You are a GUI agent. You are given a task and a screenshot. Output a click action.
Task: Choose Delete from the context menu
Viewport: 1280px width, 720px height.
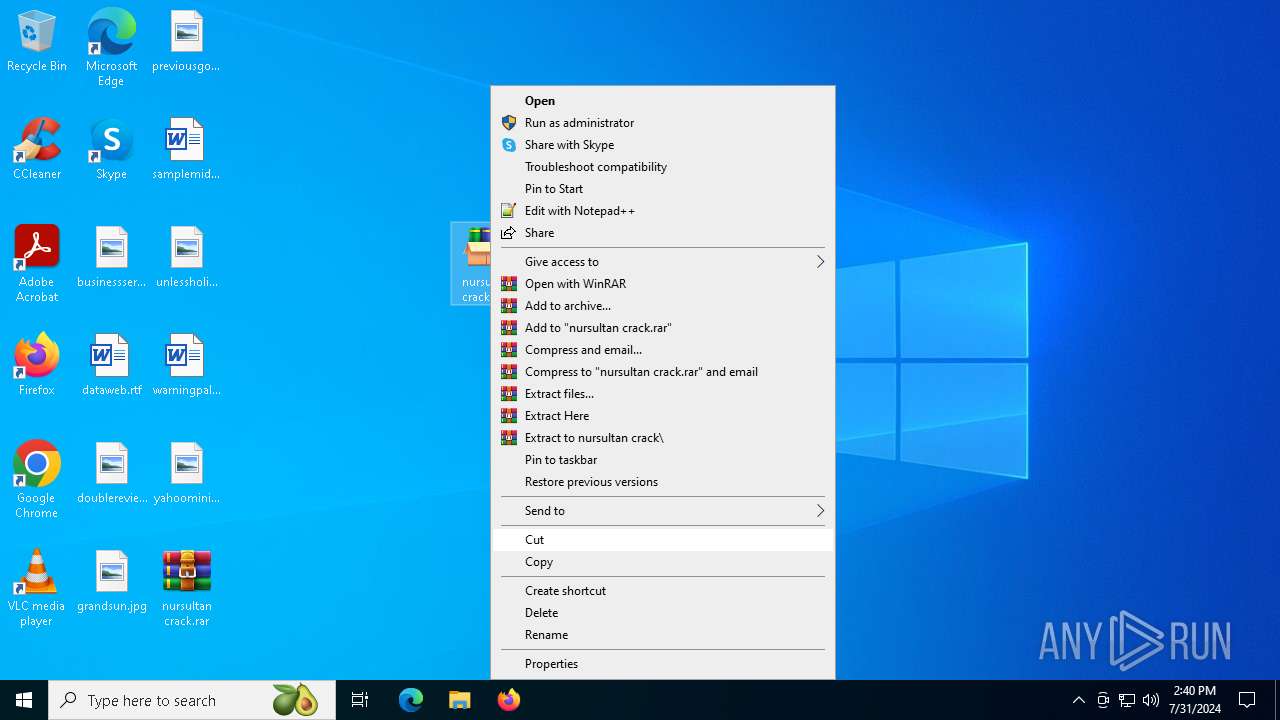(663, 613)
